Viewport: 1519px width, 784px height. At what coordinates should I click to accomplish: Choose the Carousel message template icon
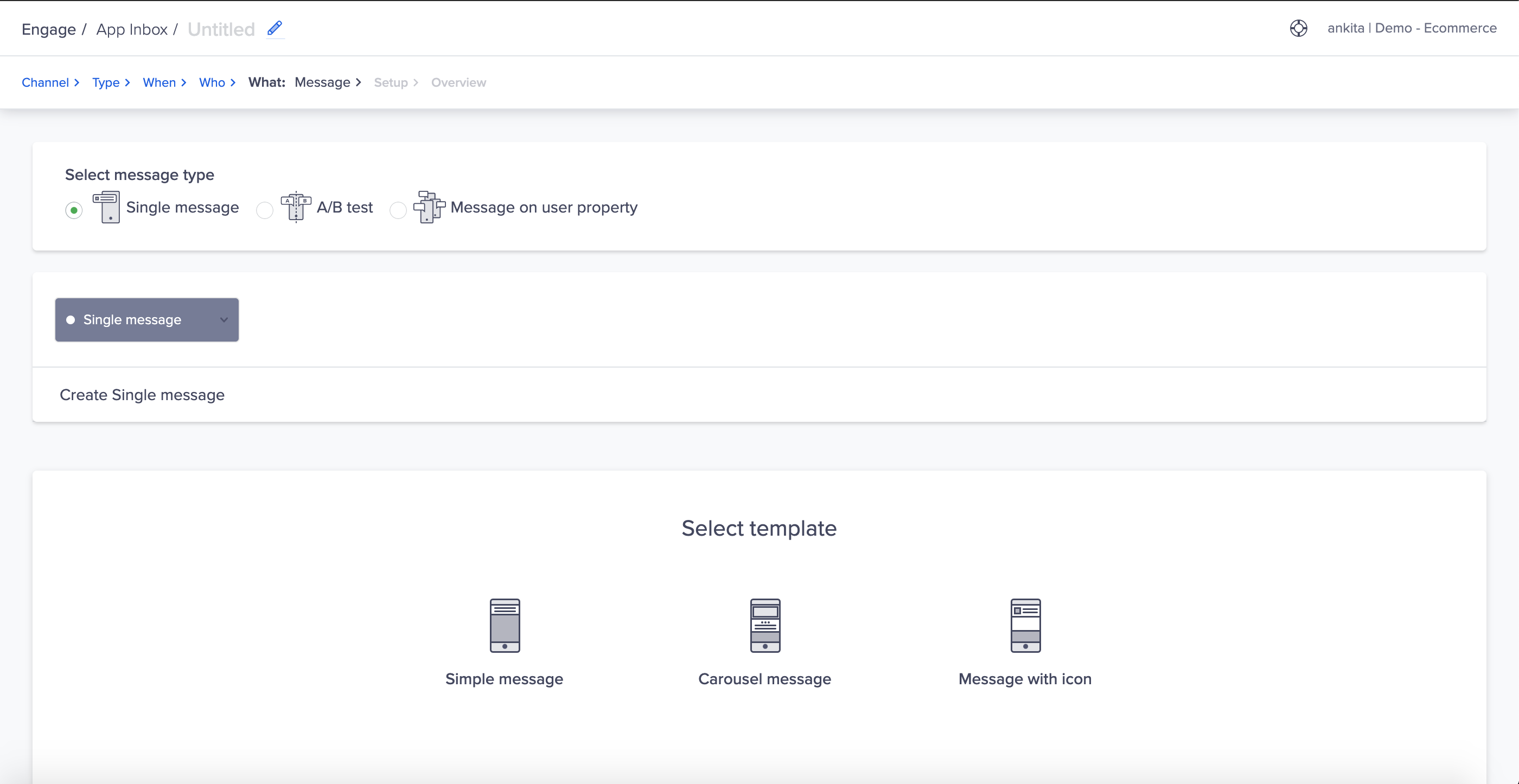click(x=765, y=626)
